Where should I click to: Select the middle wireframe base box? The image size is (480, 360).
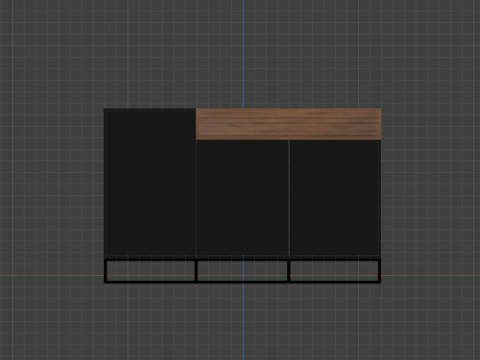click(x=243, y=271)
